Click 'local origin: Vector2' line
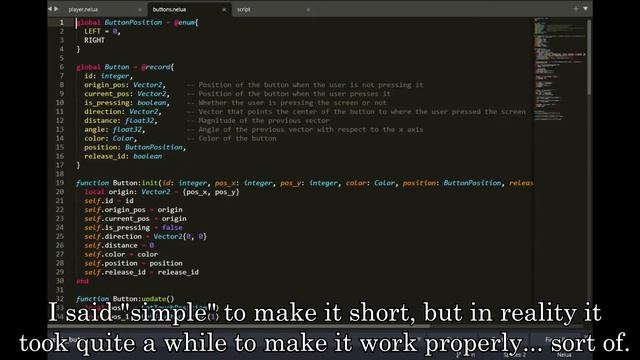This screenshot has height=360, width=640. click(162, 192)
